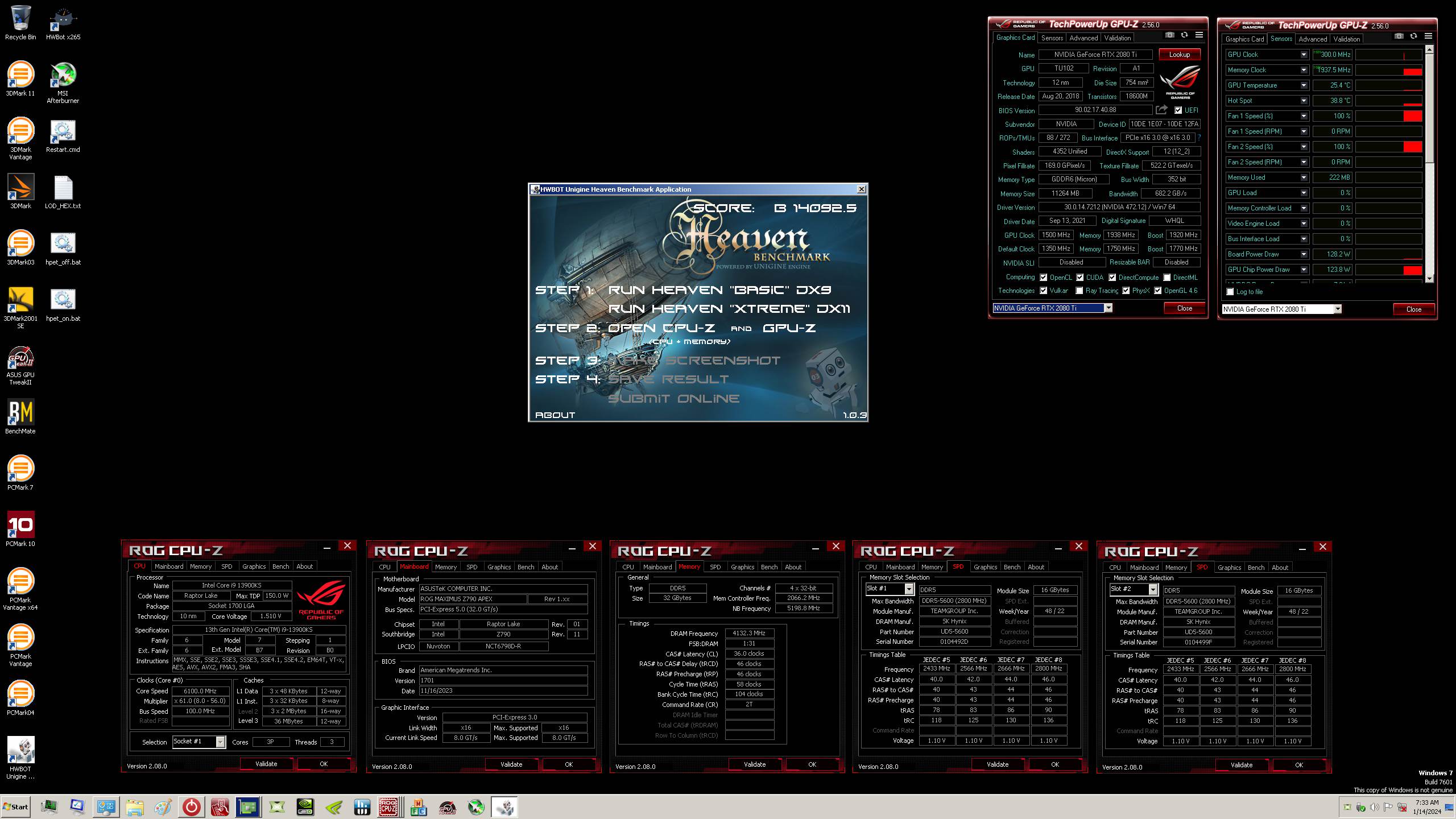
Task: Toggle the DirectCompute checkbox
Action: (1112, 278)
